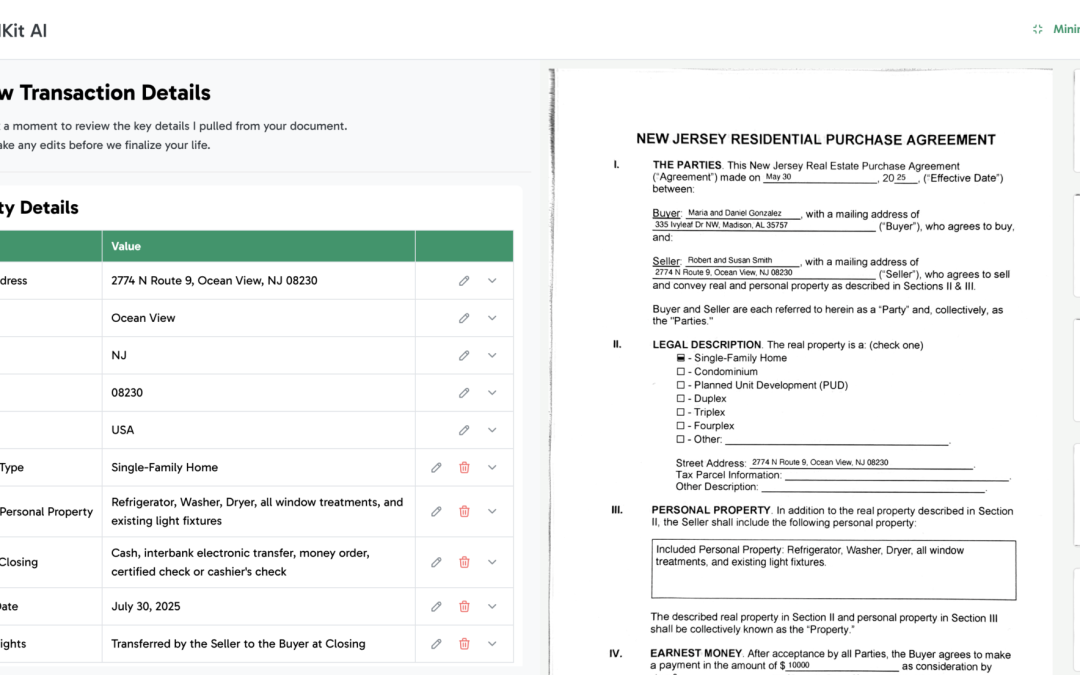Screen dimensions: 1080x675
Task: Remove the Personal Property row with its trash icon
Action: pyautogui.click(x=464, y=511)
